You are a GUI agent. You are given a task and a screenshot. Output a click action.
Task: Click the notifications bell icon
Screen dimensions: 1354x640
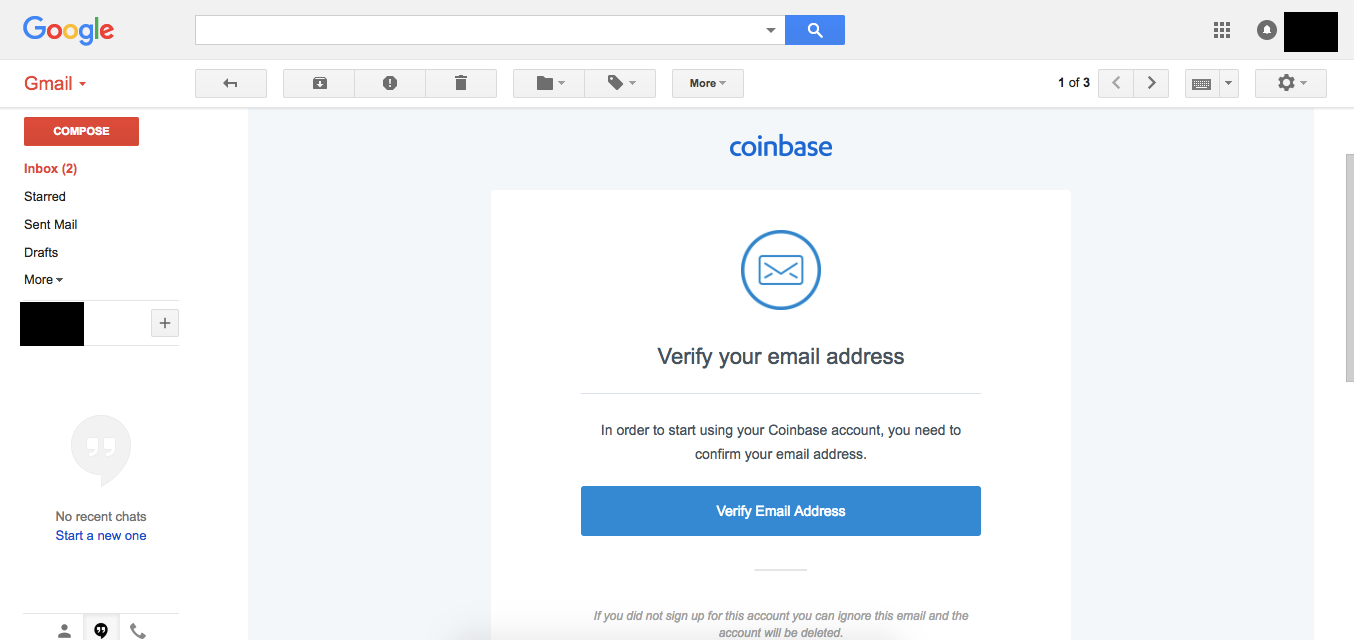point(1266,30)
